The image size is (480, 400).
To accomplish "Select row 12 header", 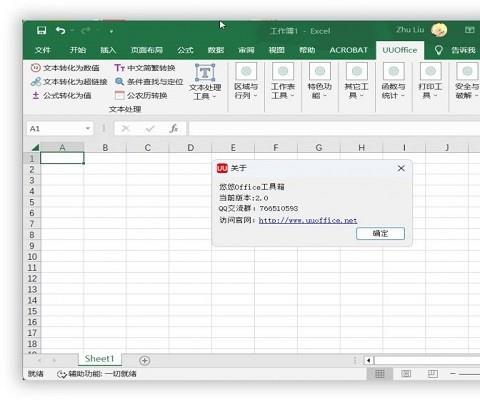I will coord(32,279).
